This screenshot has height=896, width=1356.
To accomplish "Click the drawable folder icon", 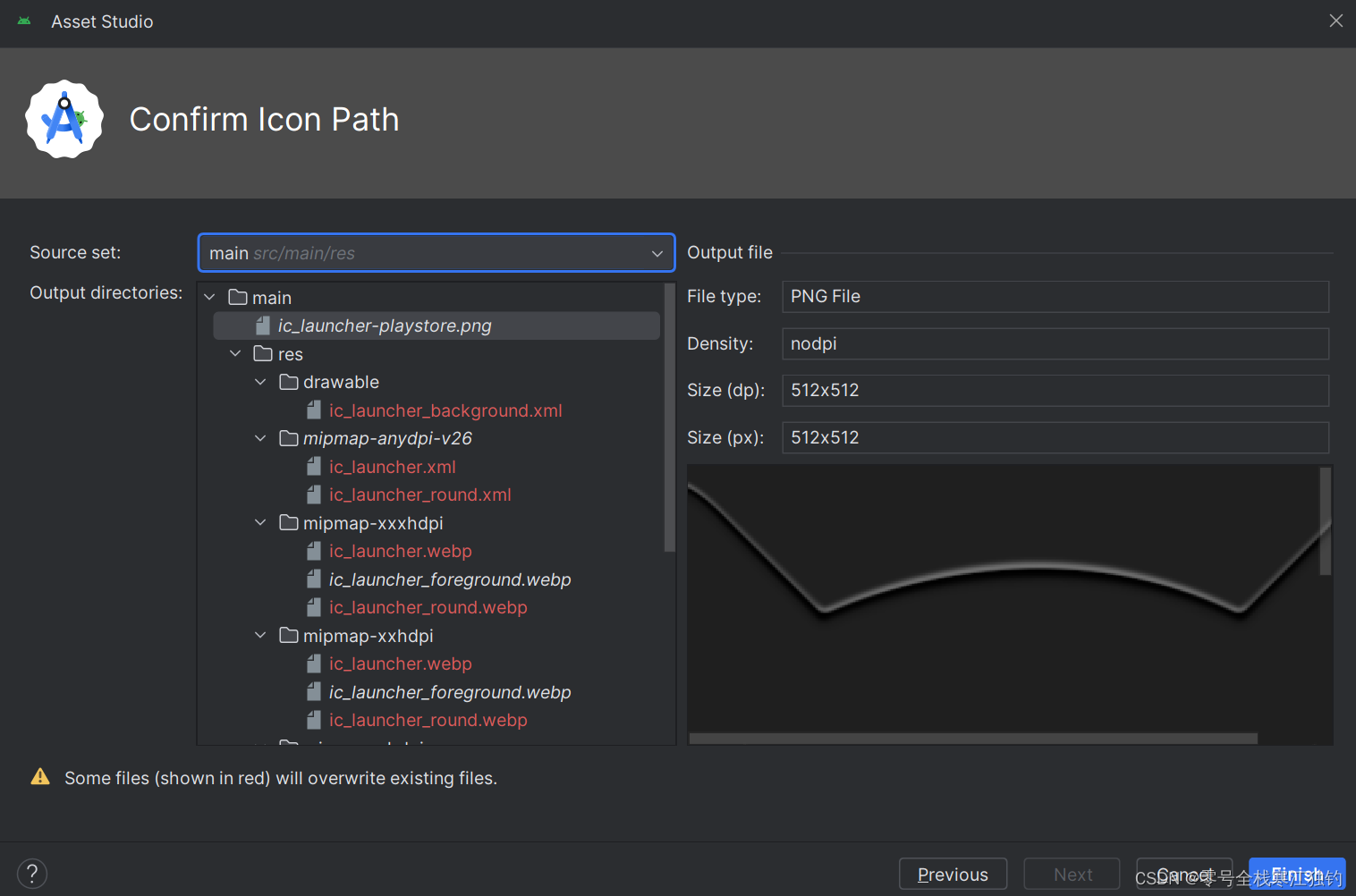I will (289, 382).
